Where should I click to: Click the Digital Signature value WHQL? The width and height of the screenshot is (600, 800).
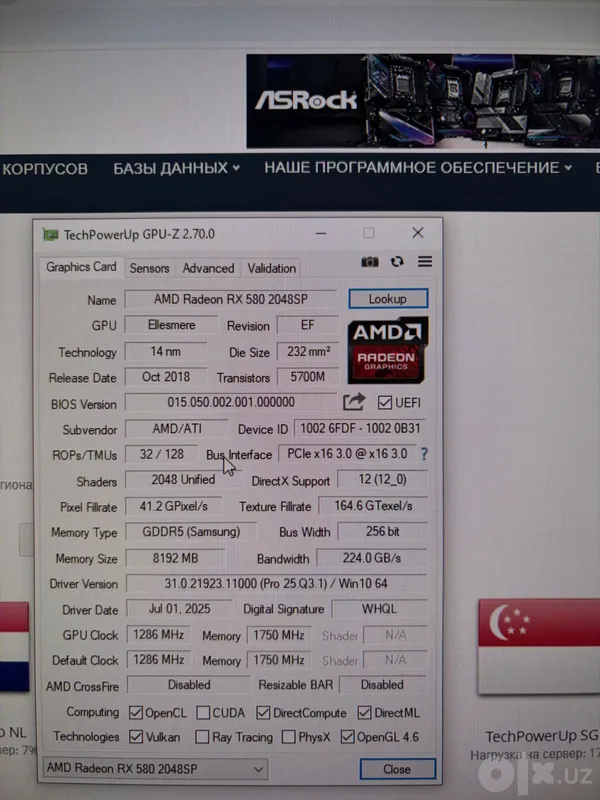(x=379, y=609)
